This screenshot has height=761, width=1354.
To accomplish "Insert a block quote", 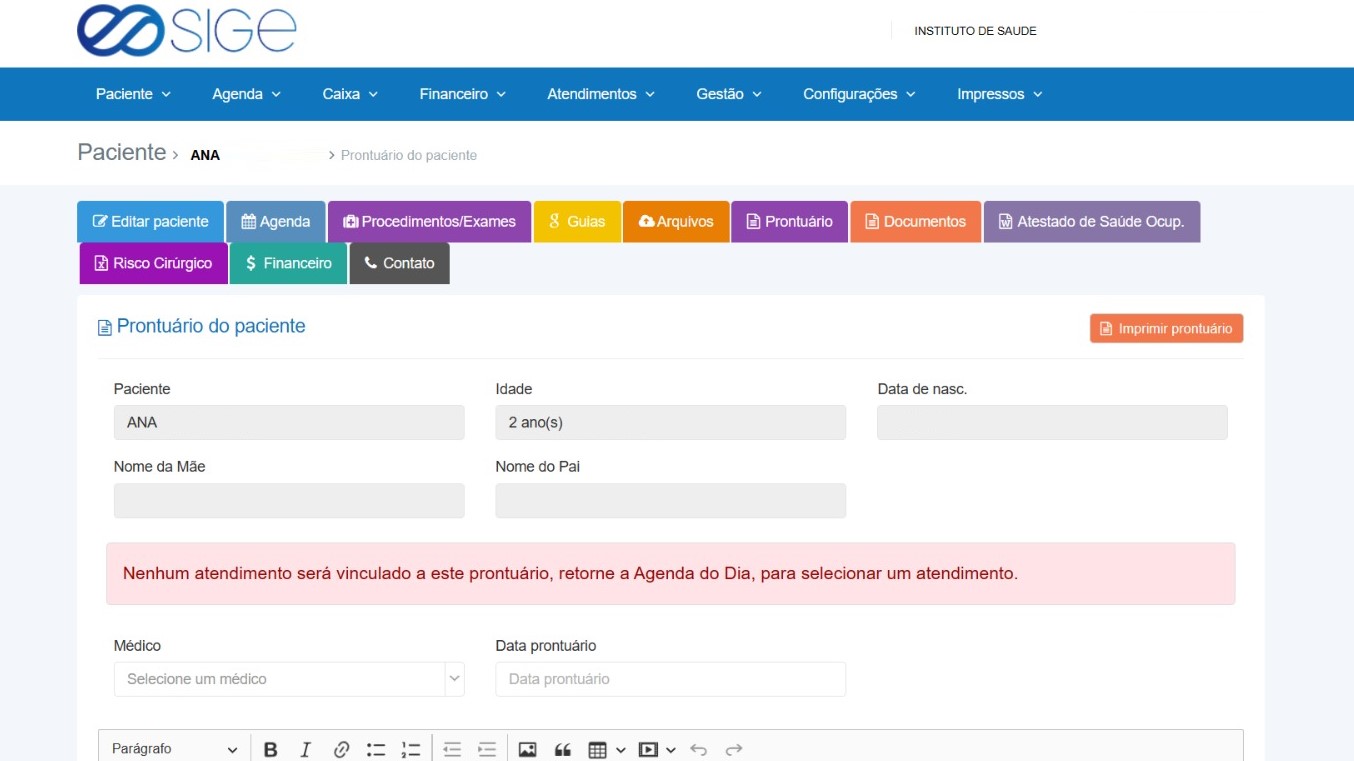I will coord(562,749).
